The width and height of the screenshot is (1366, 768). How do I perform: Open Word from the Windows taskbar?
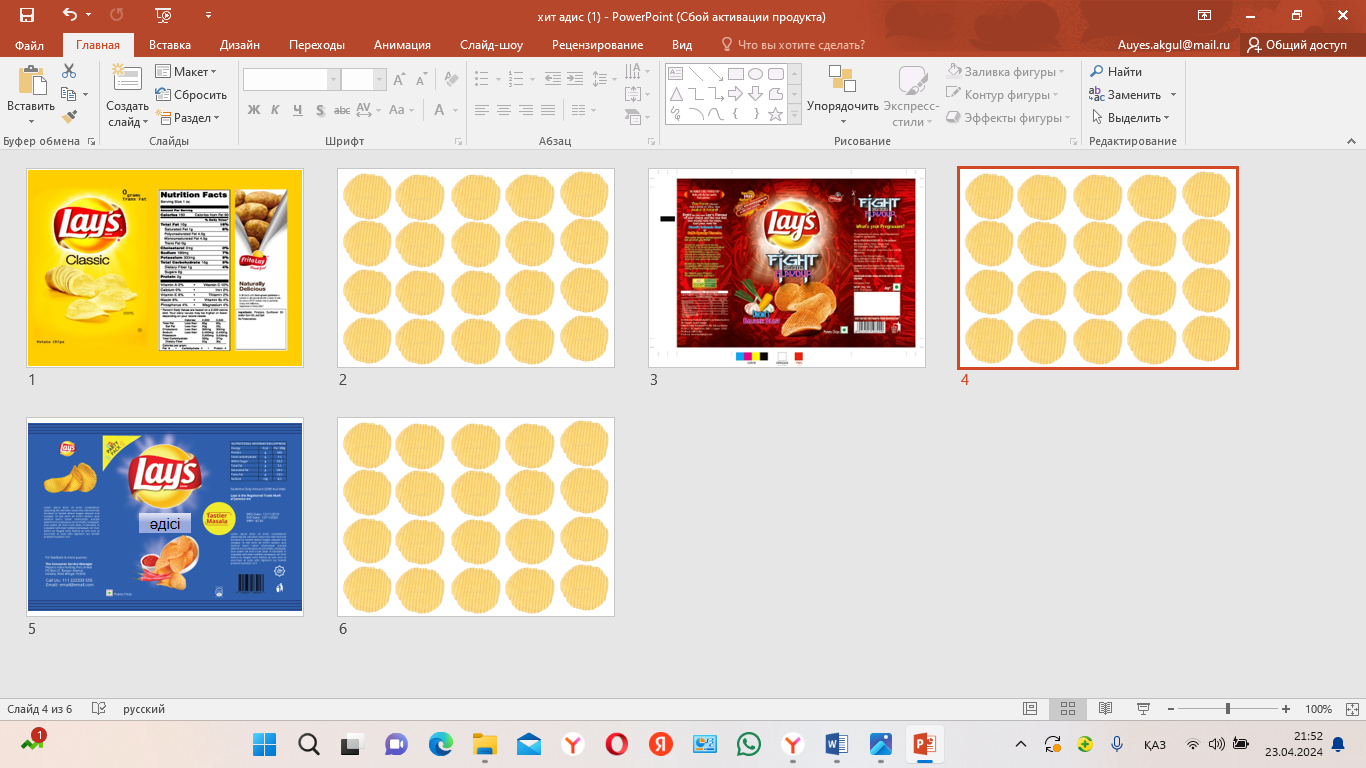[836, 744]
